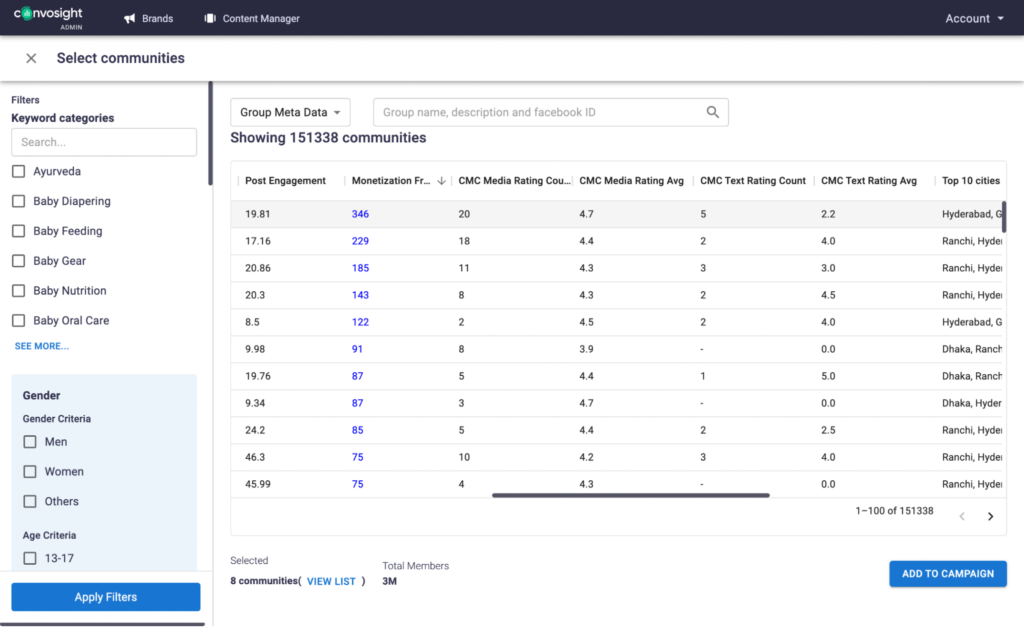
Task: Click the Brands megaphone icon
Action: tap(129, 18)
